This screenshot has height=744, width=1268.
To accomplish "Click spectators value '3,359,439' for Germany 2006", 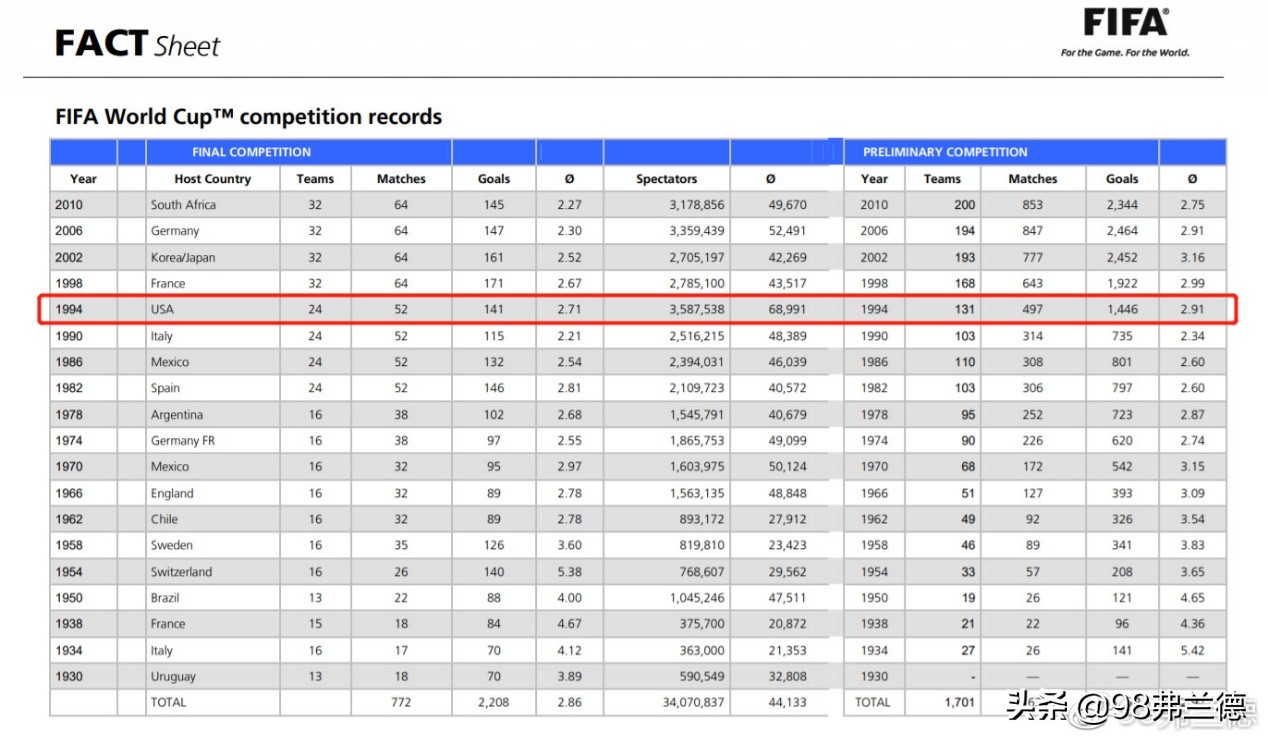I will click(697, 231).
